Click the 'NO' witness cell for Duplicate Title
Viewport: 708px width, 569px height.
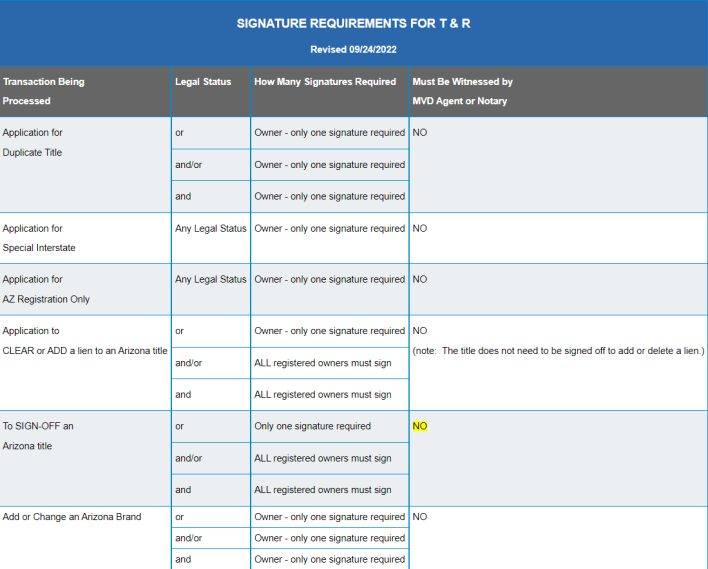559,165
